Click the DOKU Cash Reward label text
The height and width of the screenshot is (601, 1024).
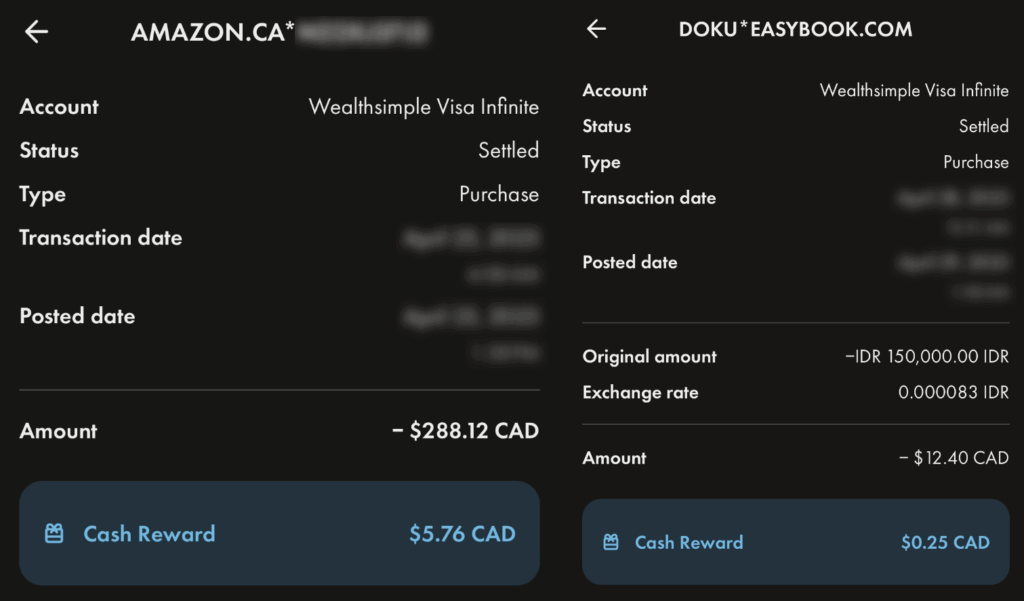(x=688, y=542)
